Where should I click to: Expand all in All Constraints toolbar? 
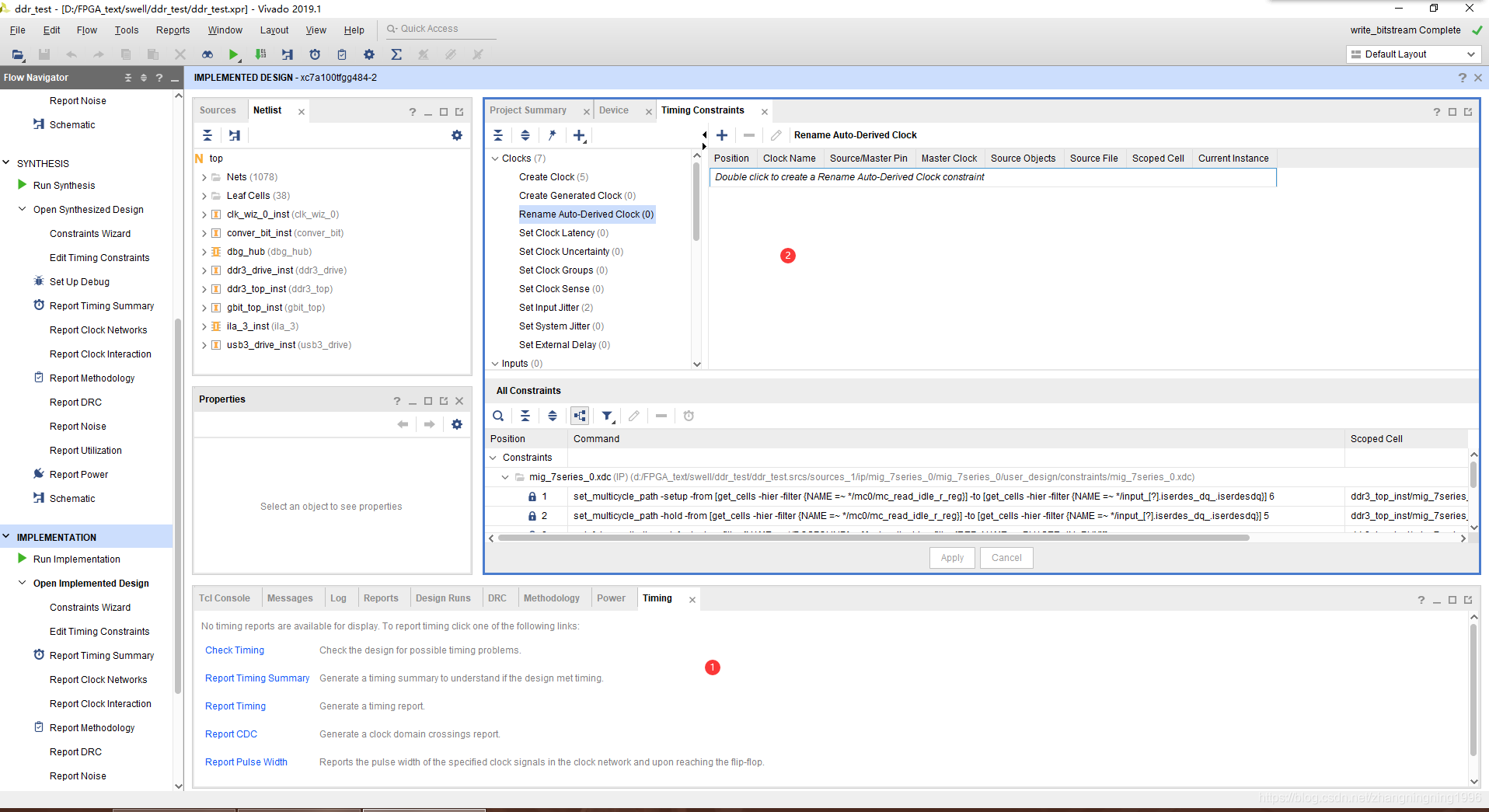pyautogui.click(x=553, y=416)
